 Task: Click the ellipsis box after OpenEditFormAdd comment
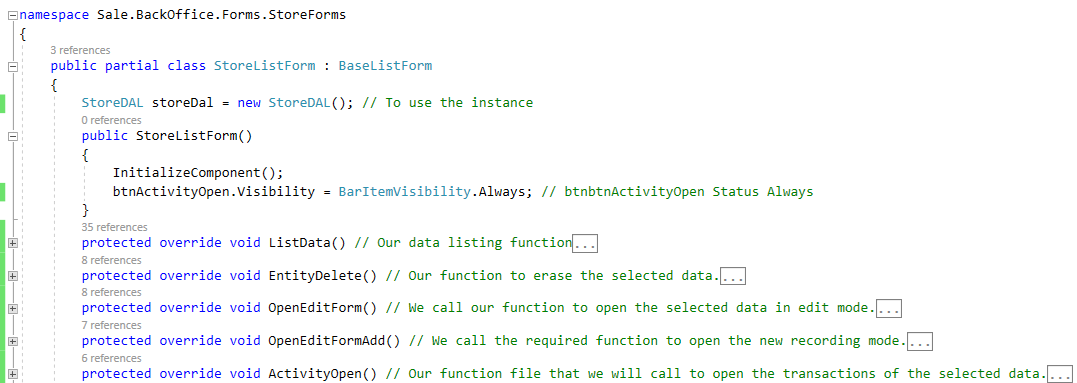click(920, 341)
